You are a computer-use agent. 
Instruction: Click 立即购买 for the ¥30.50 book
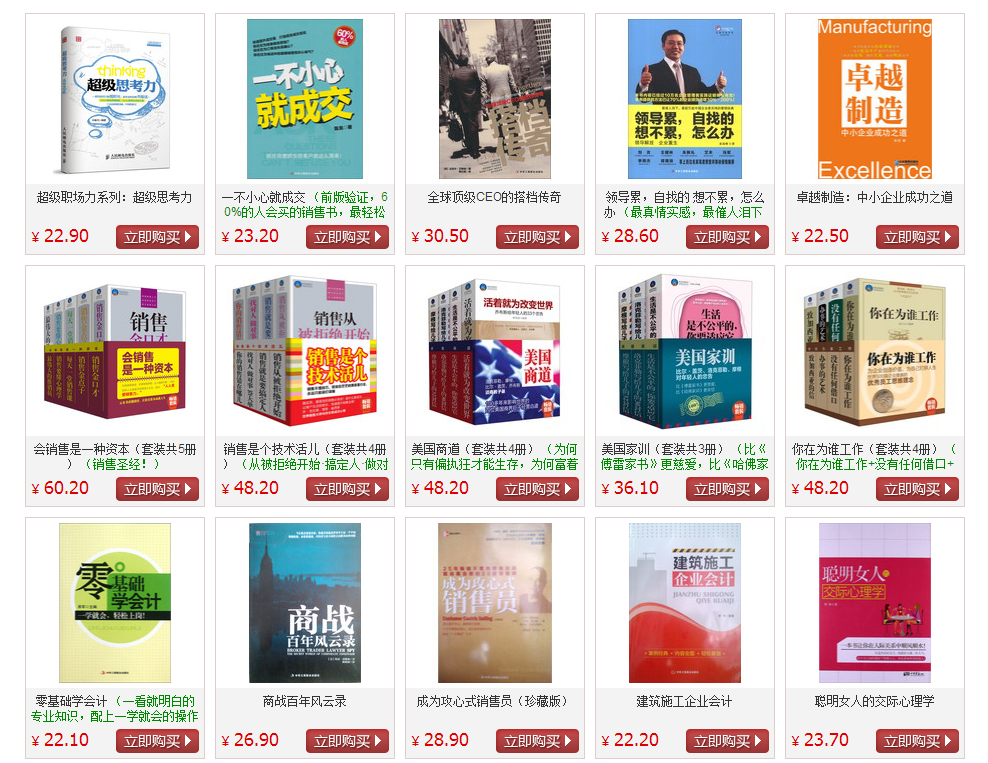(537, 237)
